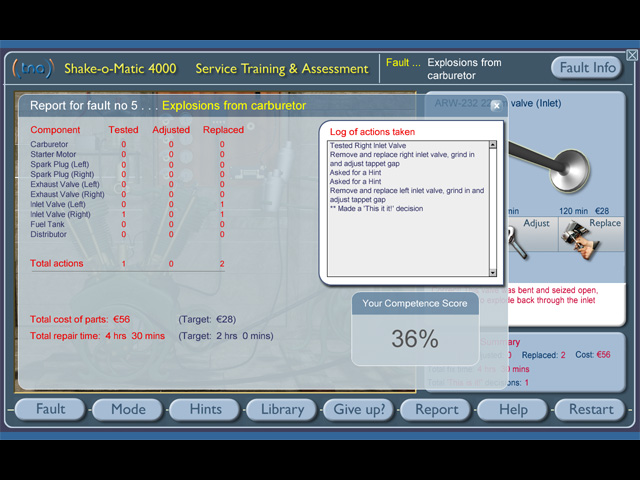Close the fault report overlay
Image resolution: width=640 pixels, height=480 pixels.
tap(496, 106)
